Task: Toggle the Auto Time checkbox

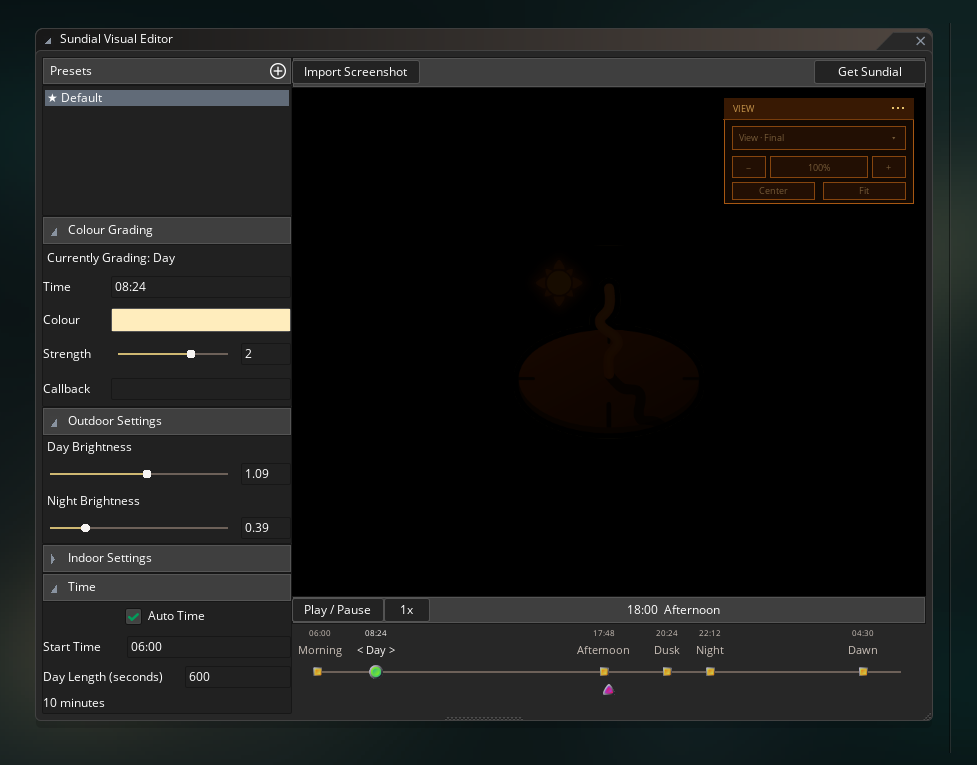Action: tap(133, 616)
